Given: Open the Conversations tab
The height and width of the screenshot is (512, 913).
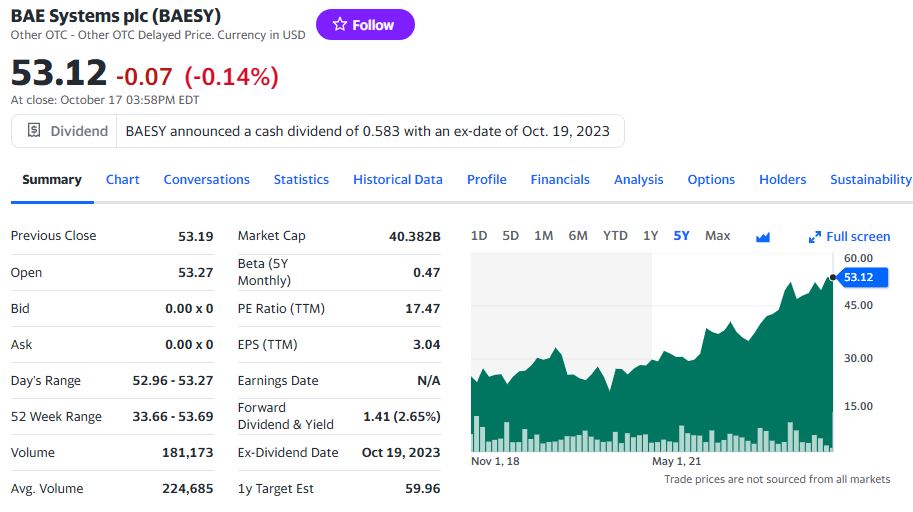Looking at the screenshot, I should click(x=206, y=179).
